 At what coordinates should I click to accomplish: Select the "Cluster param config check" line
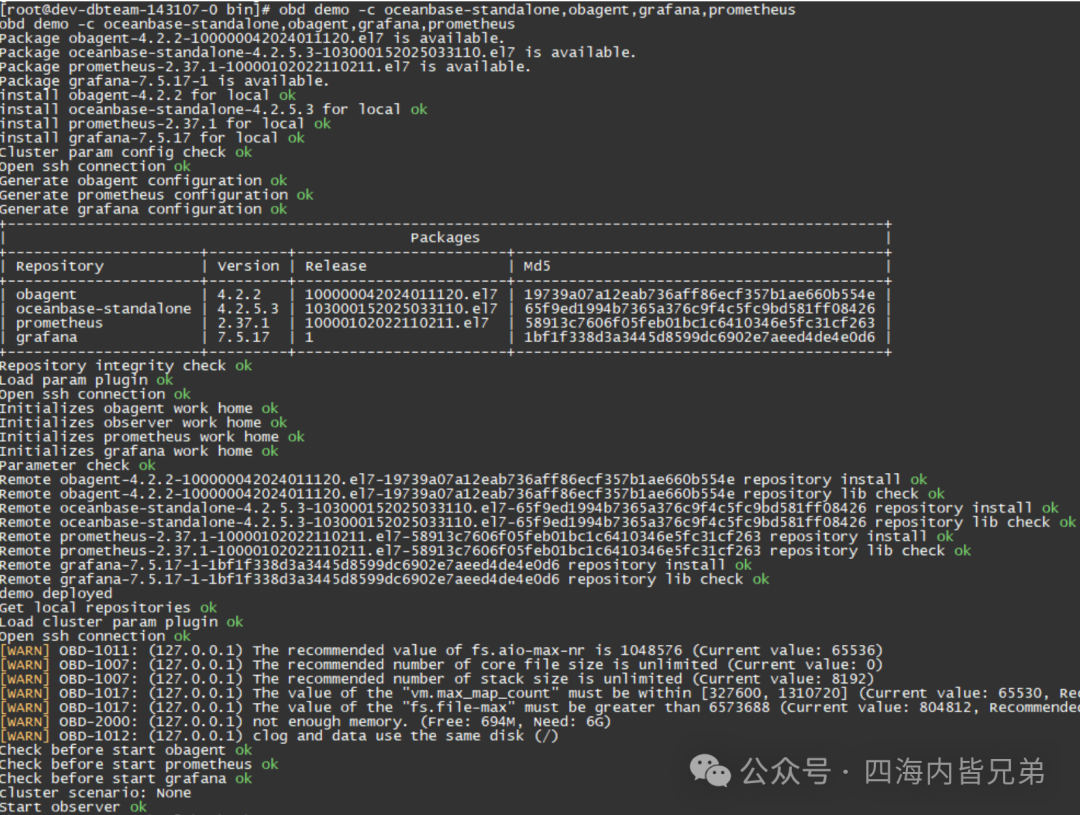(126, 152)
